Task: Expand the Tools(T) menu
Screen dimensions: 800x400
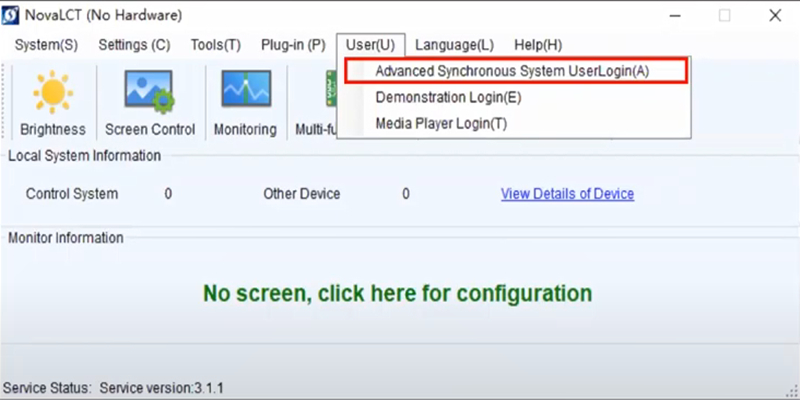Action: pos(215,45)
